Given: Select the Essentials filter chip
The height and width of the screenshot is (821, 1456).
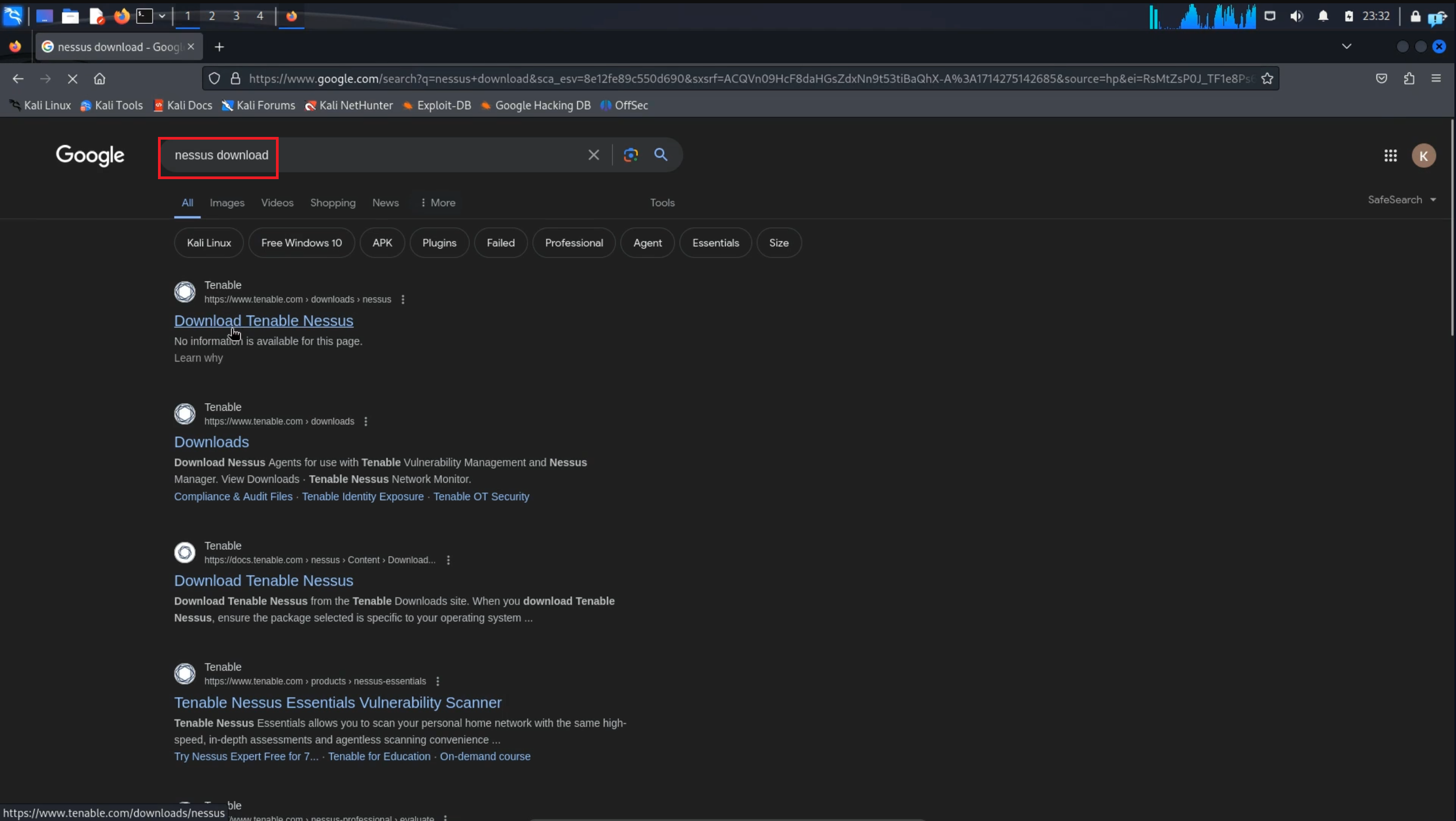Looking at the screenshot, I should (x=715, y=242).
